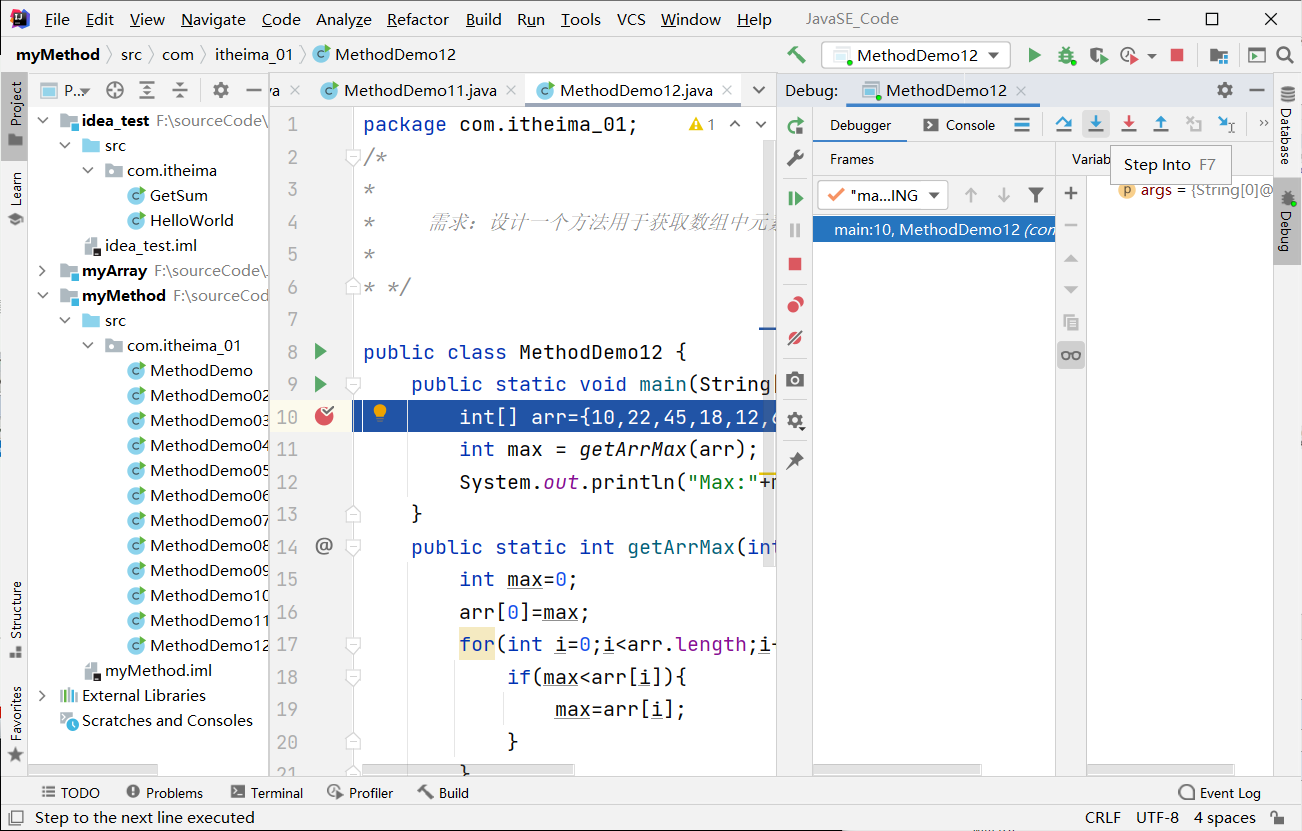Click the wrench Modify Run Configuration icon
This screenshot has width=1302, height=831.
click(x=795, y=158)
